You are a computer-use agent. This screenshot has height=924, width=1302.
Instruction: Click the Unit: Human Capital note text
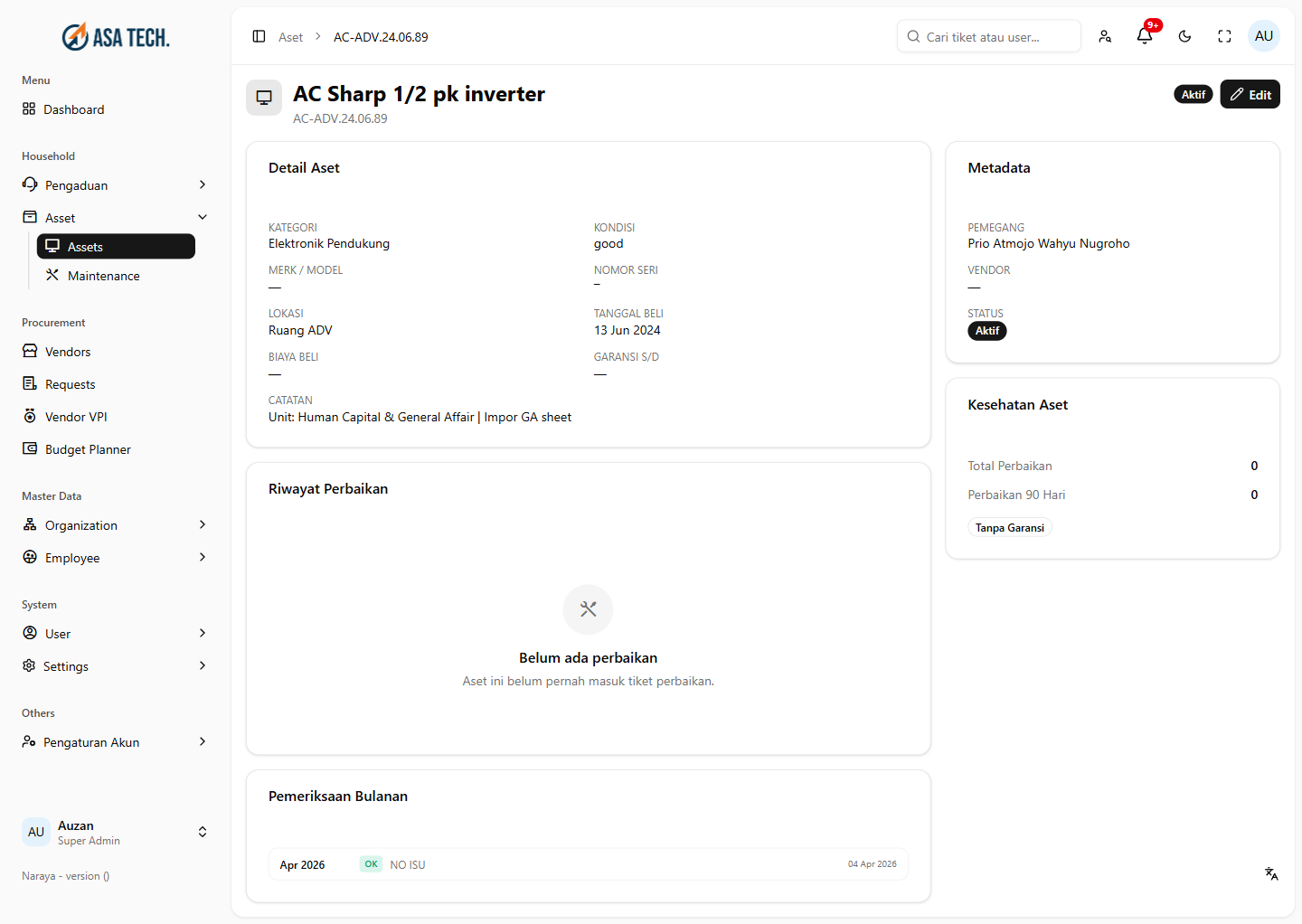click(420, 417)
